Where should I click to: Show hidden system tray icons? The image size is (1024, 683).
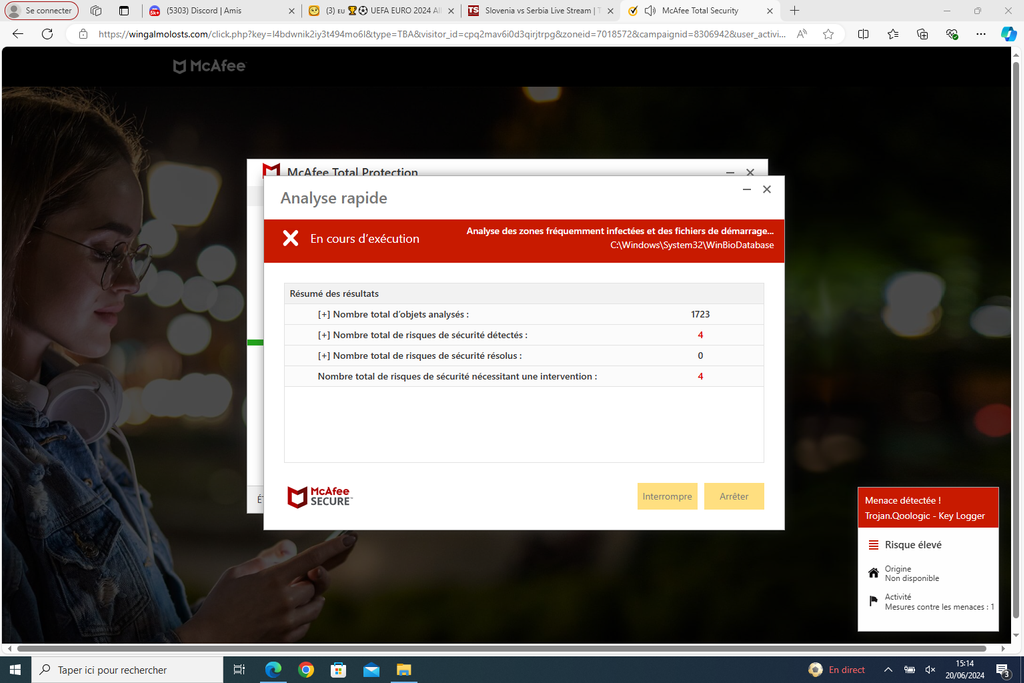pos(888,670)
